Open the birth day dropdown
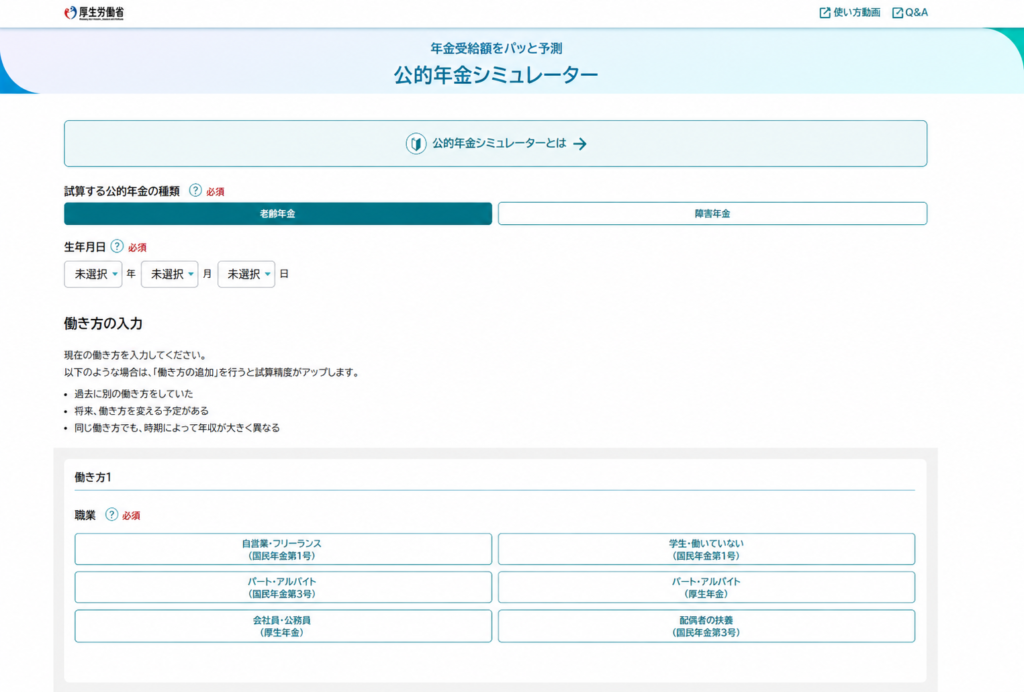 tap(246, 274)
